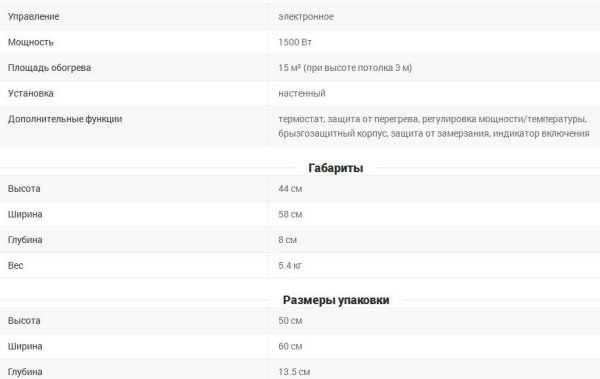Click the Габариты section heading
Screen dimensions: 600x379
336,168
